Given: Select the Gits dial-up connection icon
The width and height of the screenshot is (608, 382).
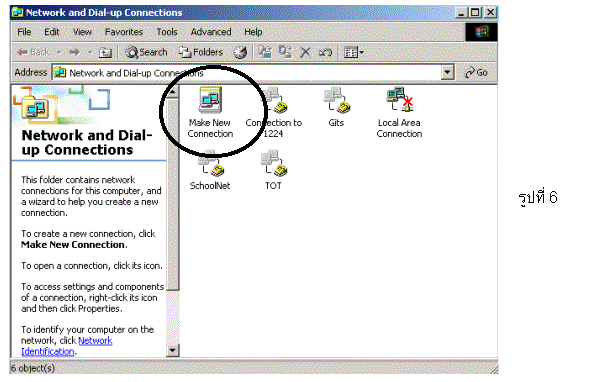Looking at the screenshot, I should (336, 107).
